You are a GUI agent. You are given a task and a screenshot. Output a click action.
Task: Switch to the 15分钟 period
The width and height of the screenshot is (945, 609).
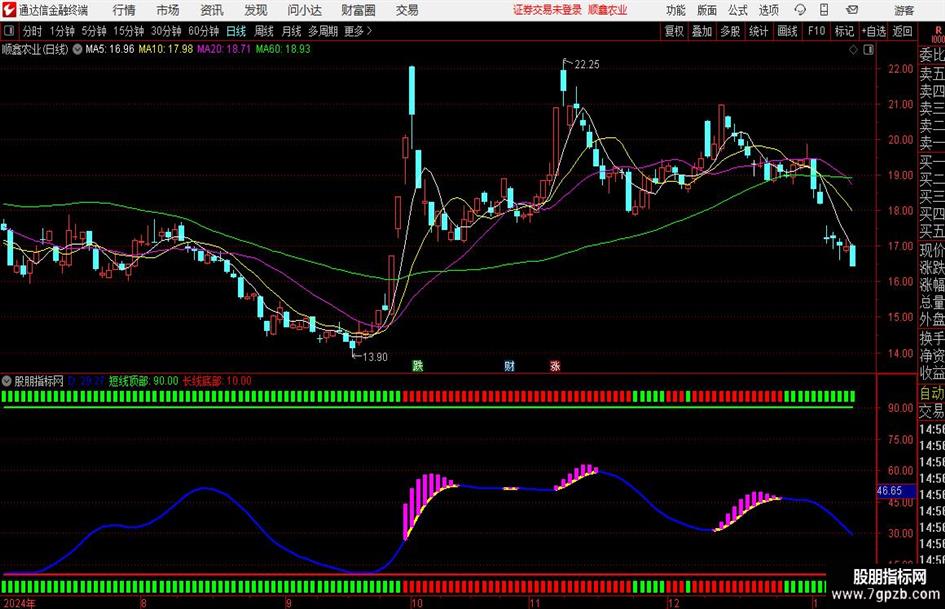tap(128, 31)
